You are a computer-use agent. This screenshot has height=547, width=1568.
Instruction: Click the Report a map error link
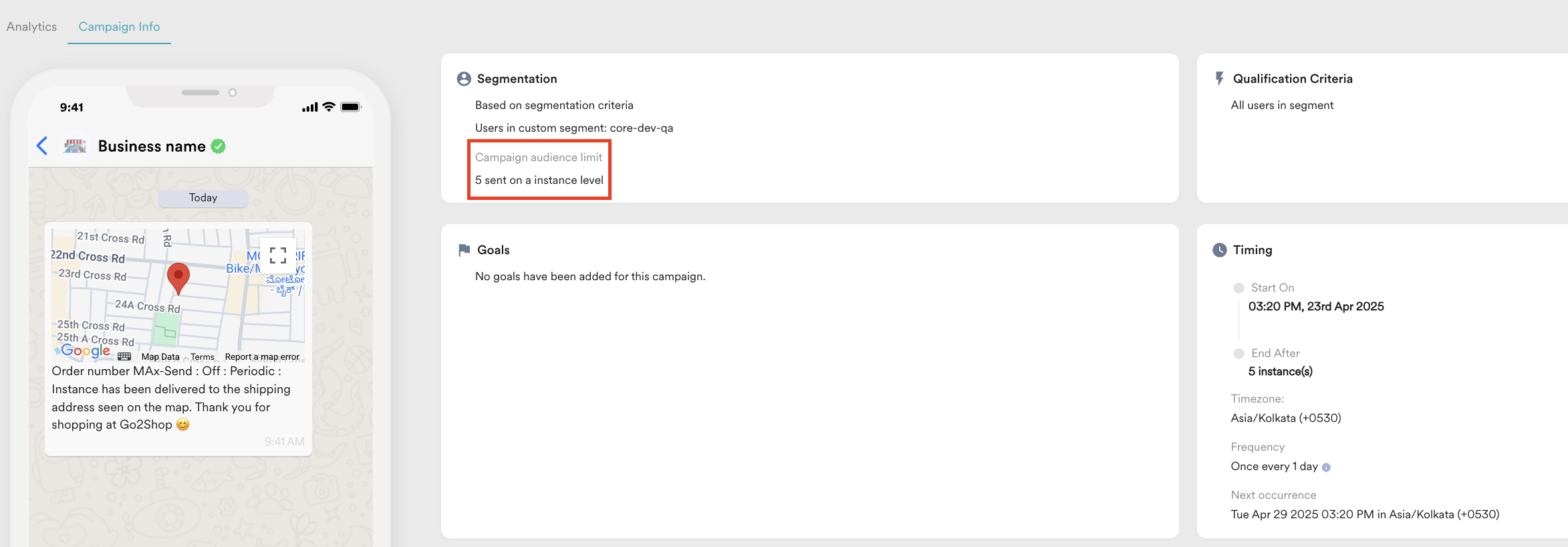coord(262,357)
